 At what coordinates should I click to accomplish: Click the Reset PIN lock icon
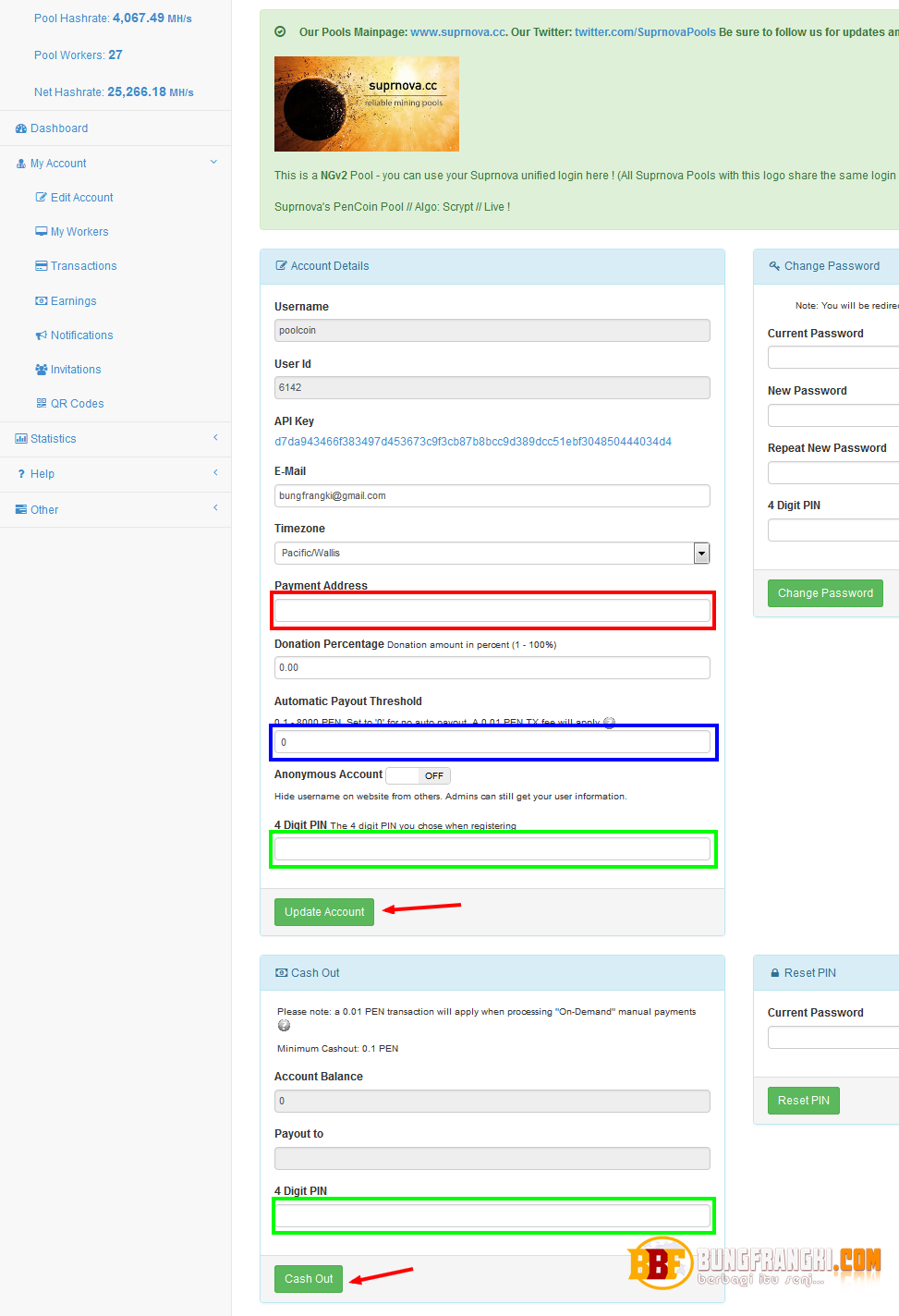[x=775, y=973]
